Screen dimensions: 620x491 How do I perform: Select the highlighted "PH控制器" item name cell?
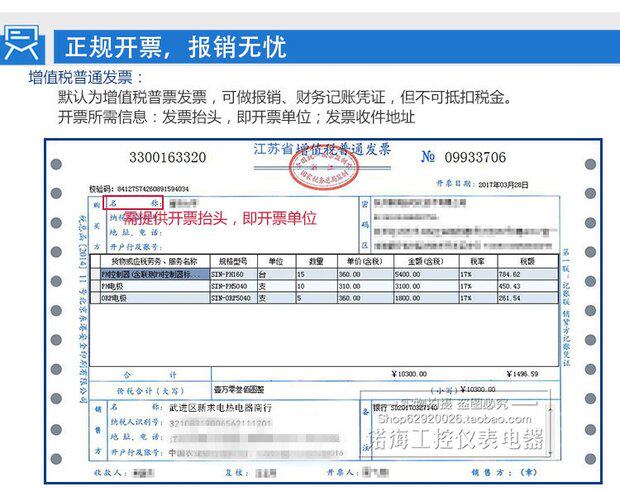click(x=155, y=274)
